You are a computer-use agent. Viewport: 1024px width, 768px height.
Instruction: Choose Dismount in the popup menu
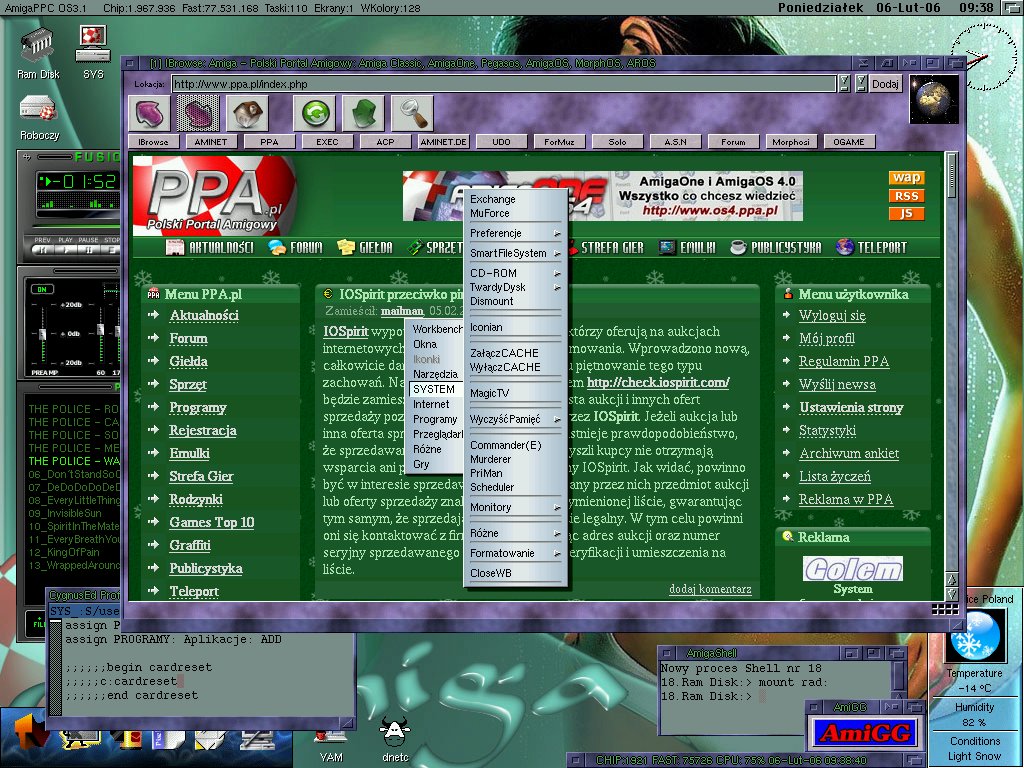pos(492,302)
